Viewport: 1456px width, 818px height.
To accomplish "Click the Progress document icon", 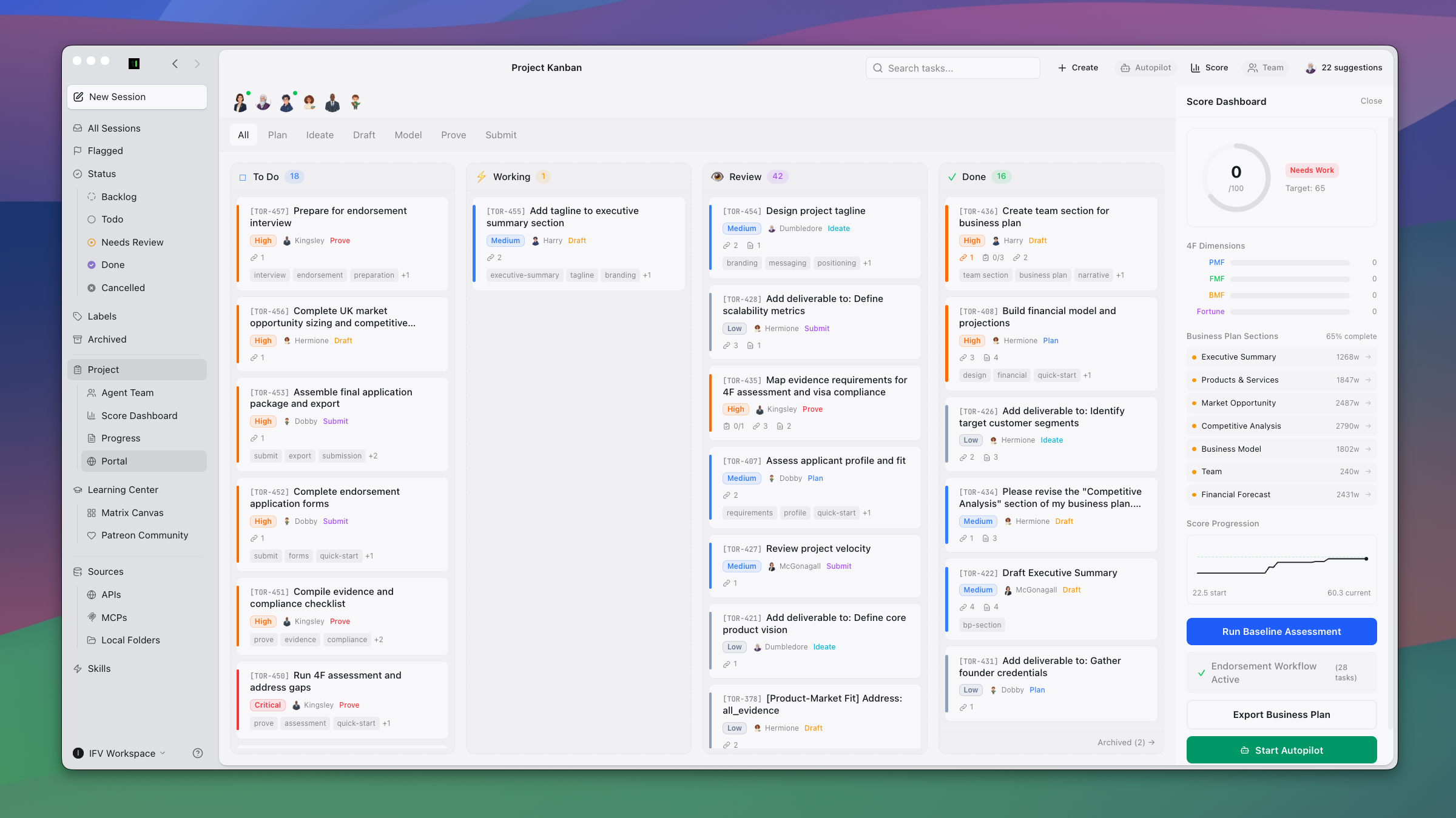I will click(x=92, y=438).
